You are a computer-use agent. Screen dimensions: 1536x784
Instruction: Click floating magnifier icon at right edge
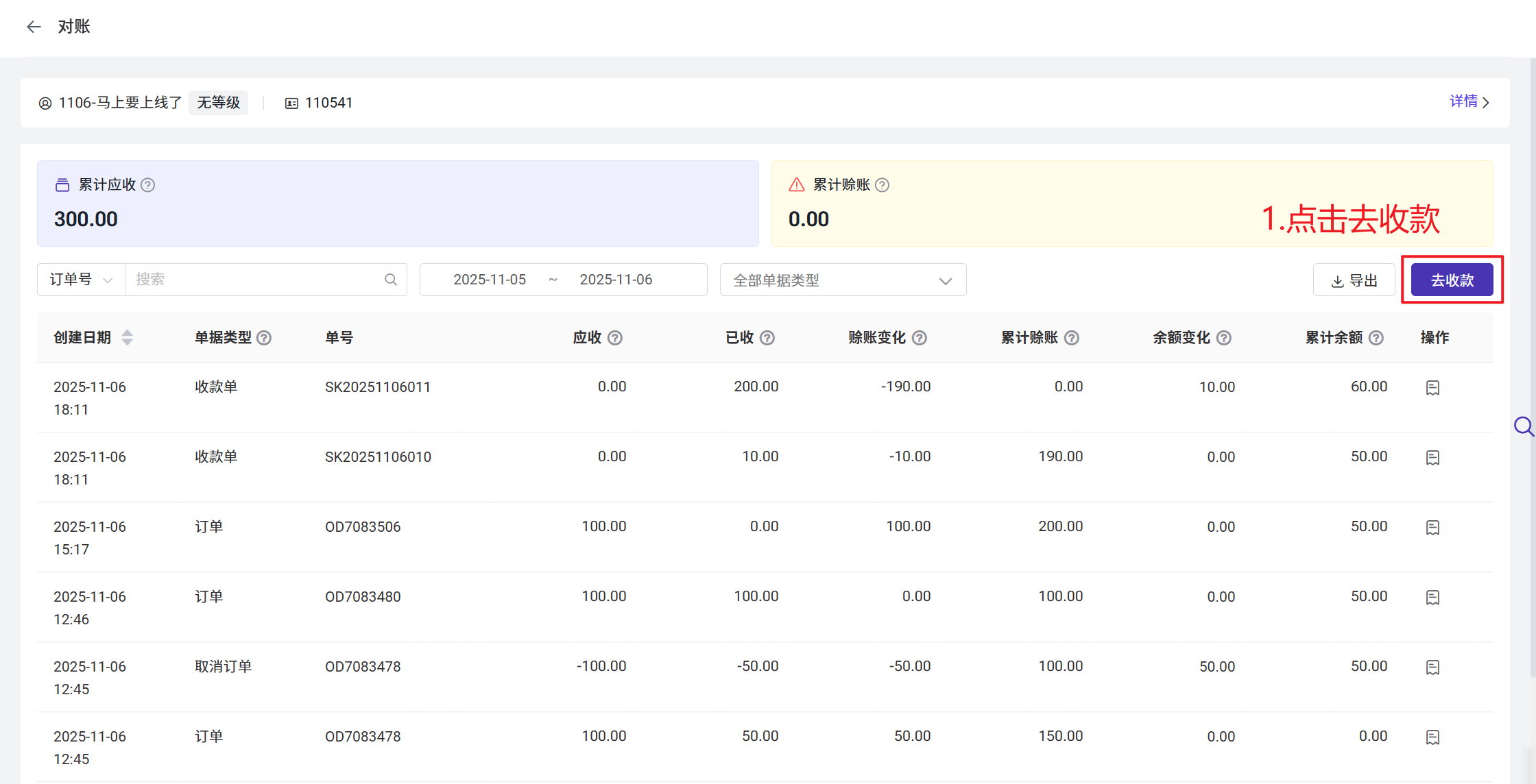coord(1523,426)
